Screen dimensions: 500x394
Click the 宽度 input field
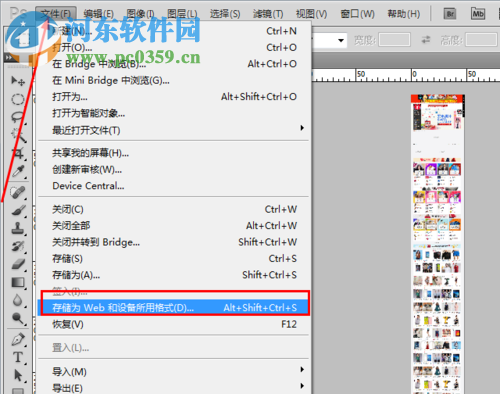[394, 40]
